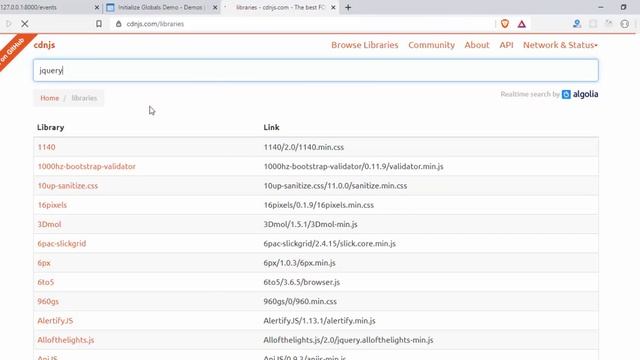Close the Initialize Globals Demo tab
Screen dimensions: 640x360
(x=215, y=7)
